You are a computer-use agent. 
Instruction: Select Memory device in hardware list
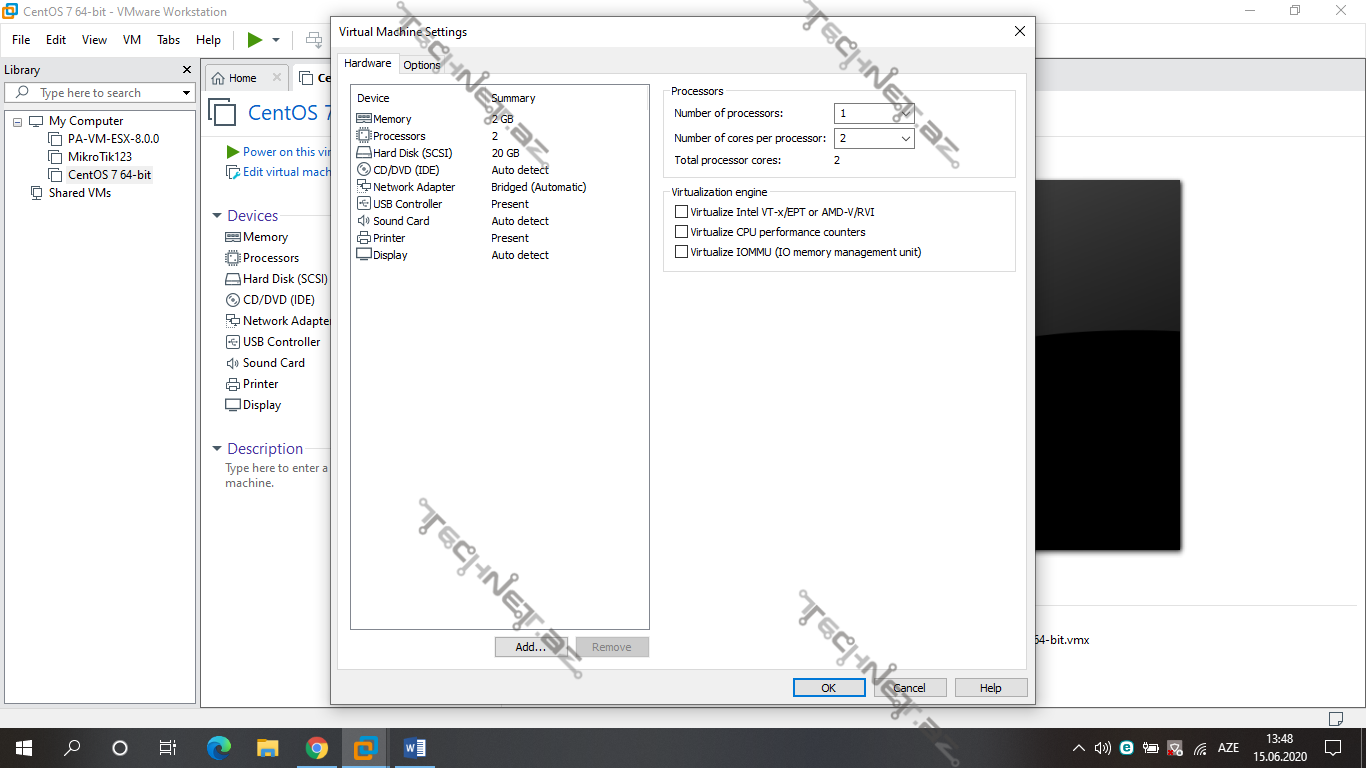392,119
